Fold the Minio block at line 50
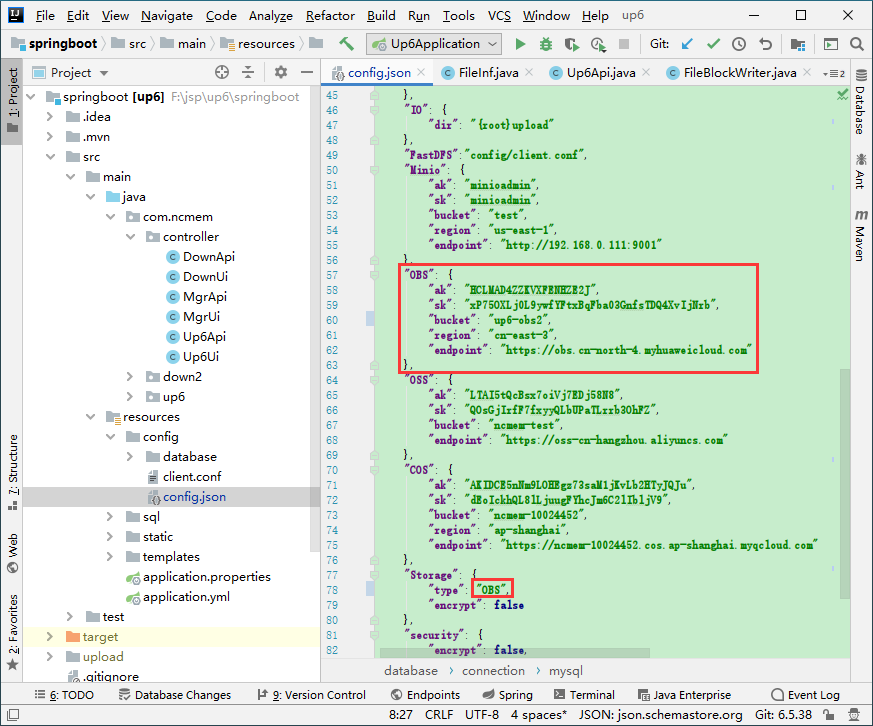Viewport: 873px width, 726px height. pos(374,170)
